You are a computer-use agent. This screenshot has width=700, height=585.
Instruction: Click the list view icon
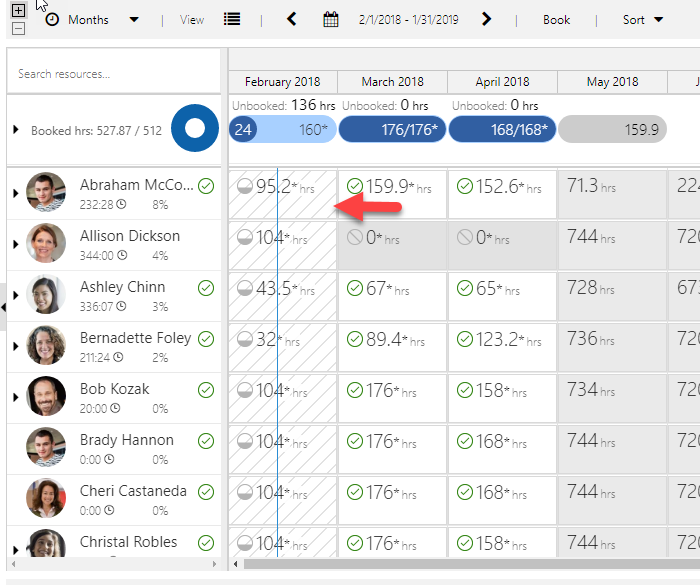(232, 19)
